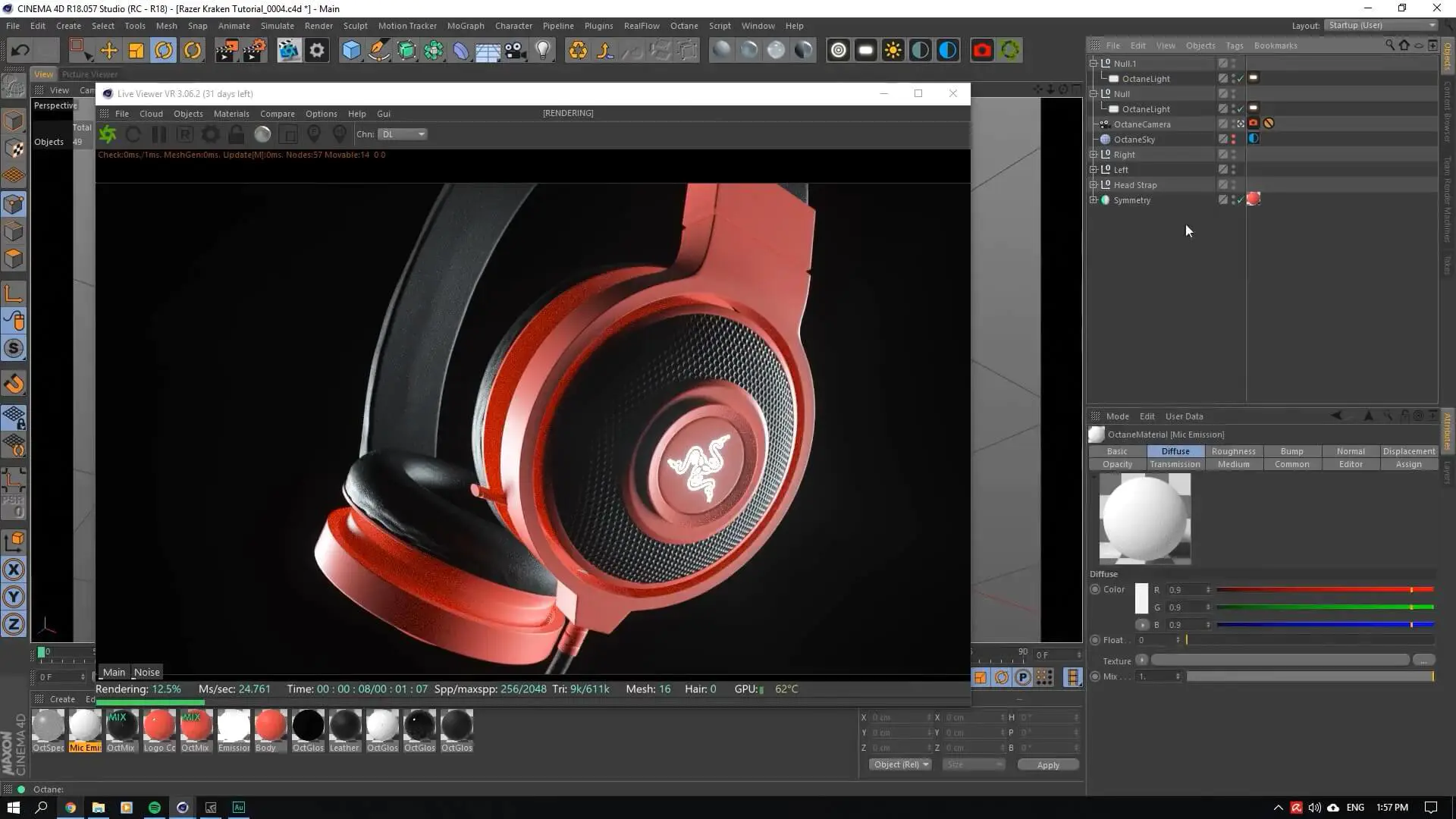Adjust the red R color slider

(1325, 589)
